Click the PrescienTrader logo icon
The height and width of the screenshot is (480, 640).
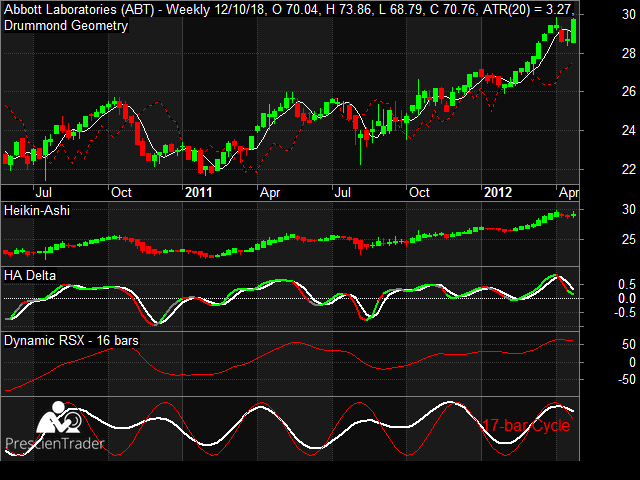(59, 418)
